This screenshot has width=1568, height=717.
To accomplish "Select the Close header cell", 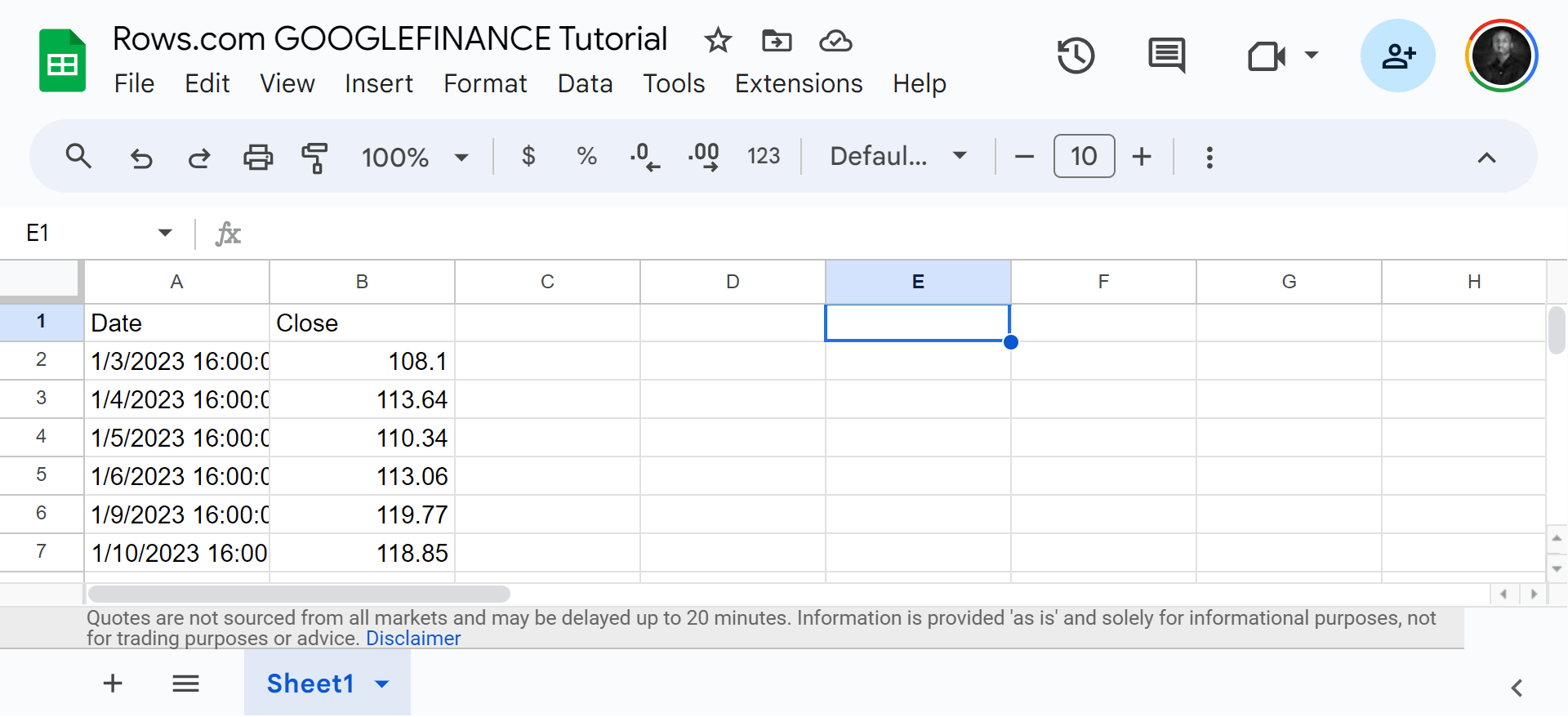I will (362, 323).
